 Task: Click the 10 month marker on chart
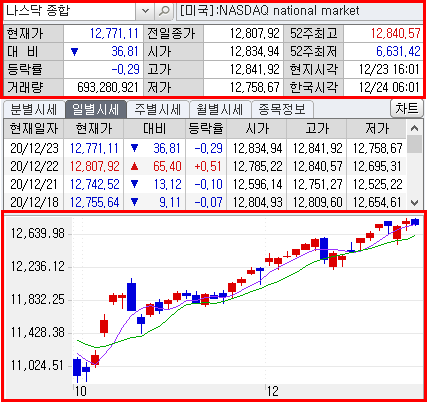point(80,391)
